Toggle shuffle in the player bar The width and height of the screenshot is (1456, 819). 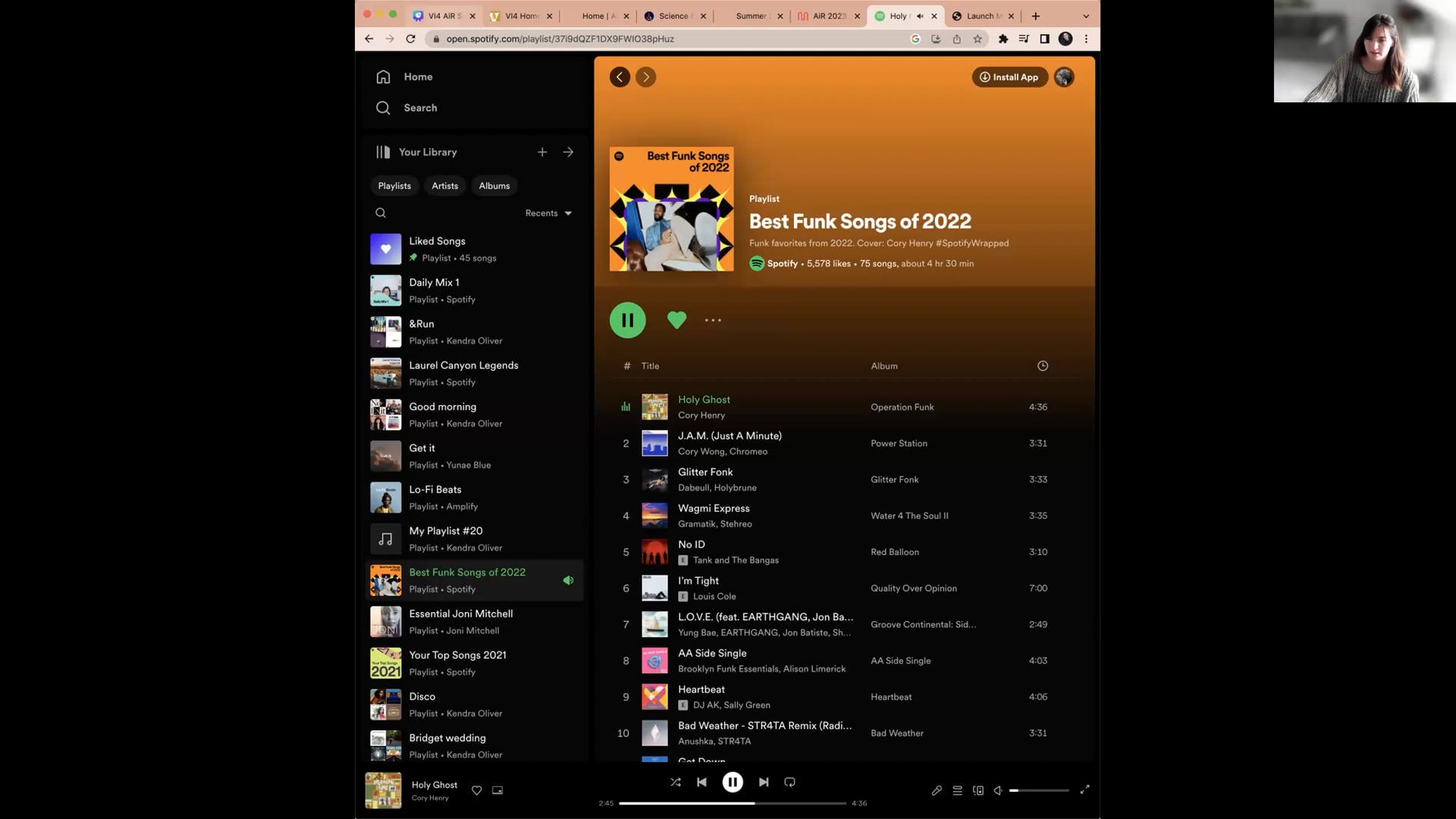click(675, 782)
